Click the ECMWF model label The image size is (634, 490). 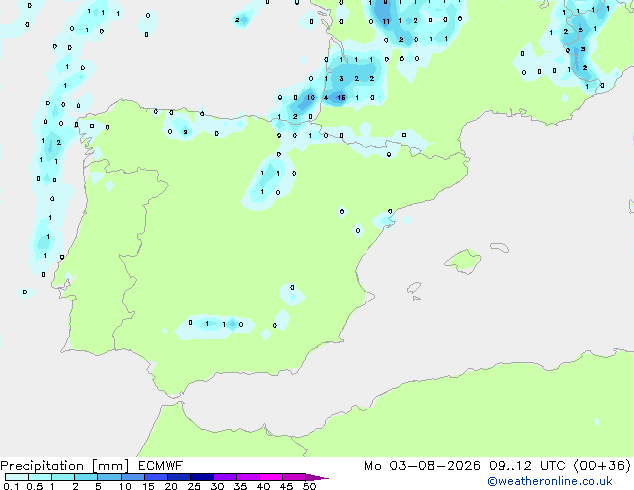161,466
